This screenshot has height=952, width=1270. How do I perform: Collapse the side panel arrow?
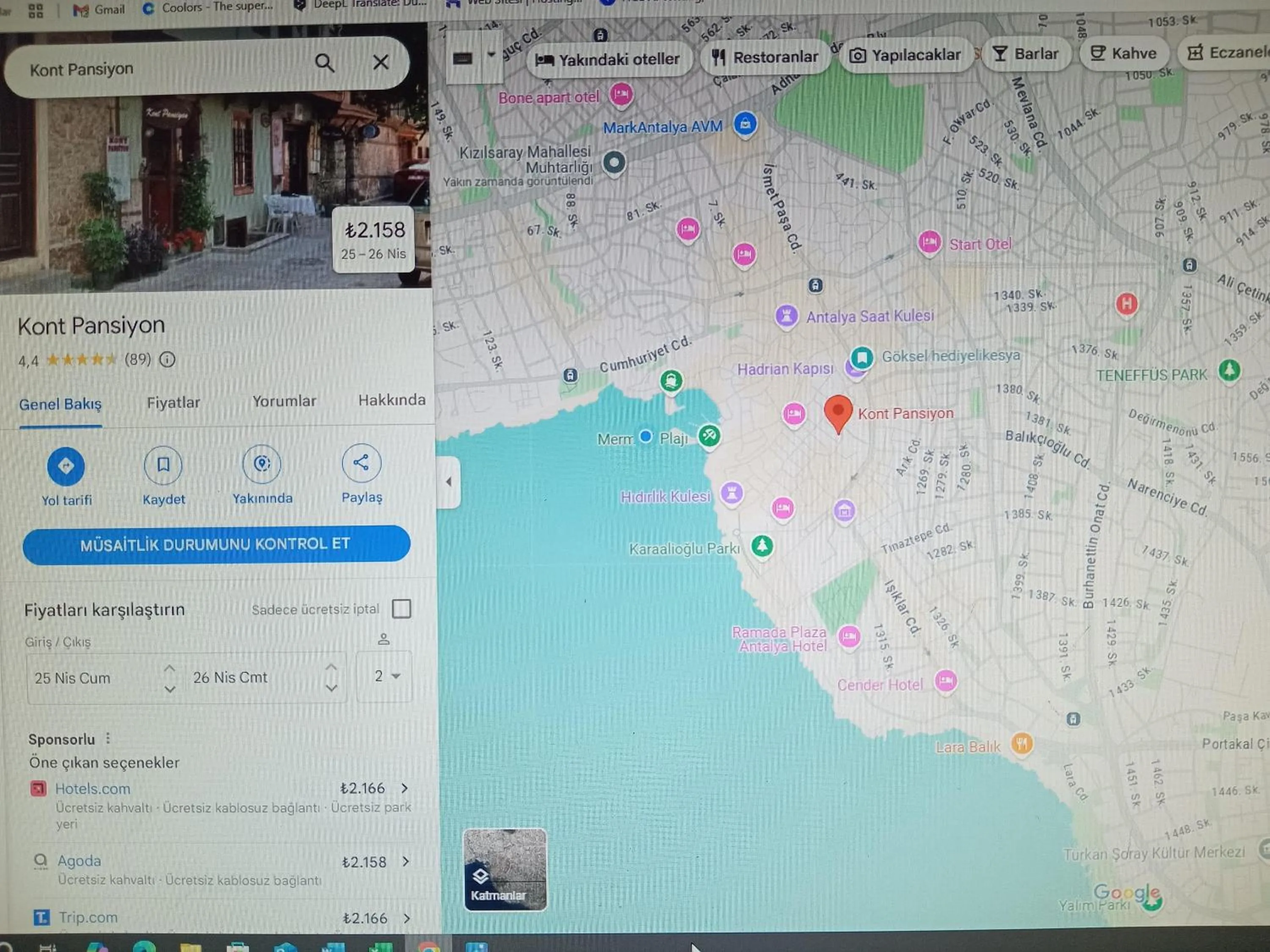pyautogui.click(x=448, y=482)
